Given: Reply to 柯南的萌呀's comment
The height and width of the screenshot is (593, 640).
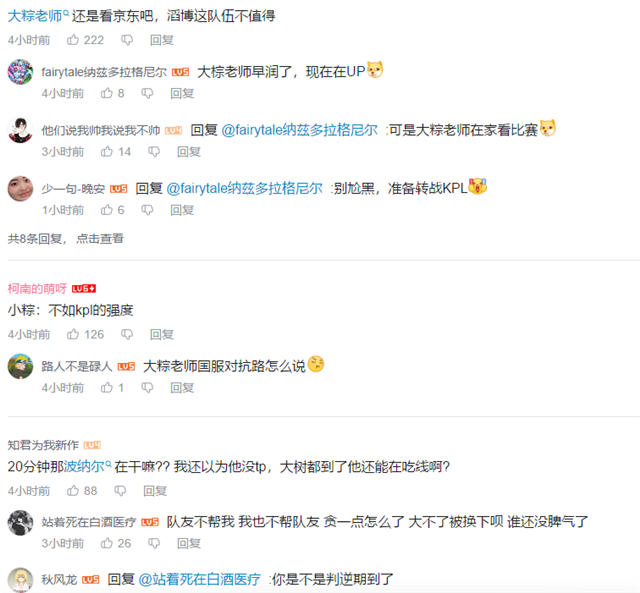Looking at the screenshot, I should click(162, 334).
